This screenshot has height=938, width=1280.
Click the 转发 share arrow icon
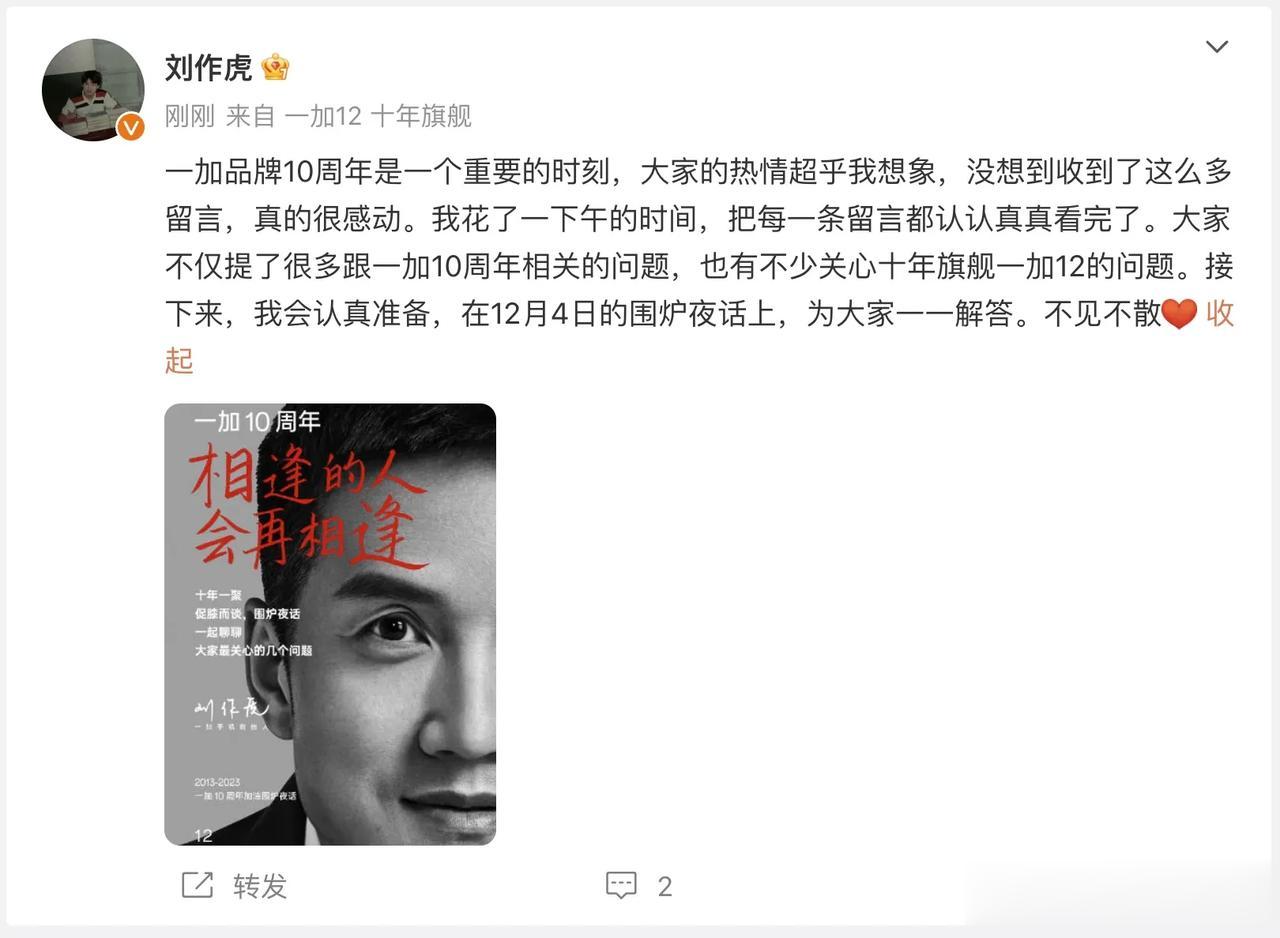197,885
